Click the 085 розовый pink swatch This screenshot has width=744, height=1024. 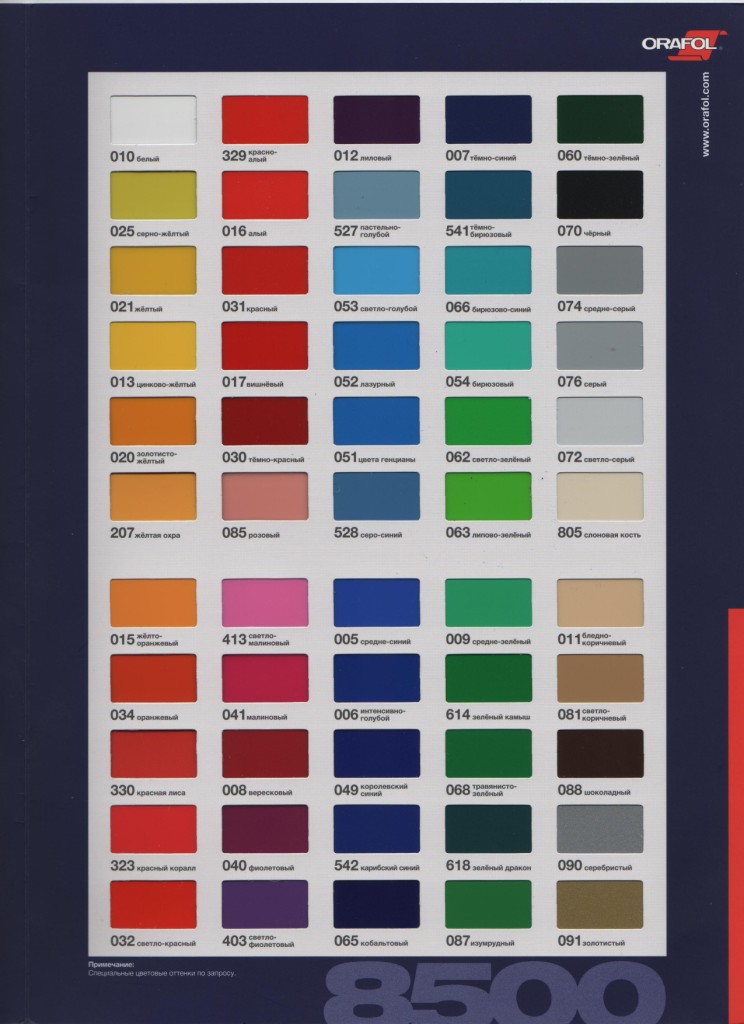click(264, 496)
